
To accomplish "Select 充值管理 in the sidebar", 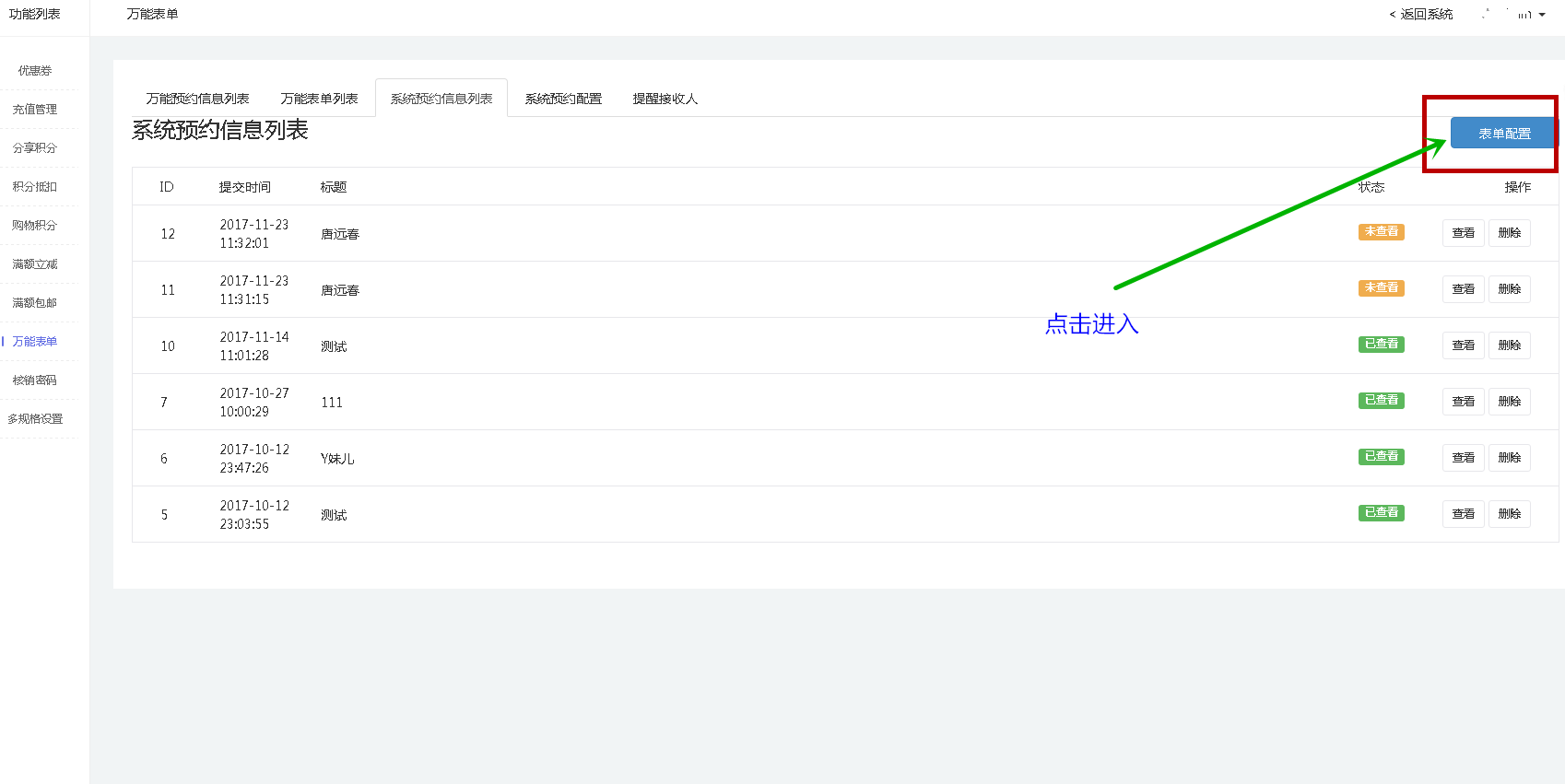I will [x=35, y=110].
